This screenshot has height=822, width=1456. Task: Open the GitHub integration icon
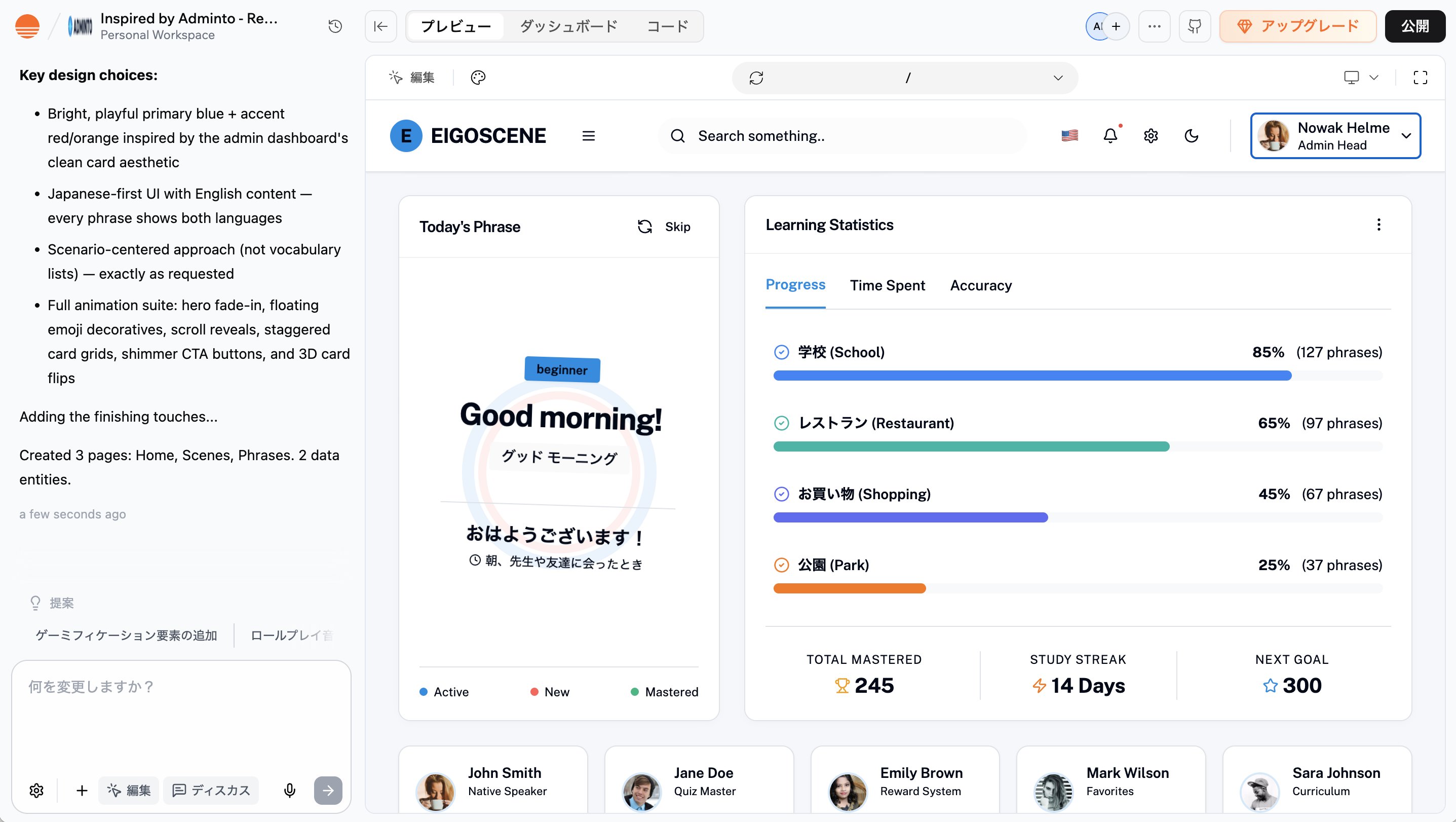(x=1194, y=26)
